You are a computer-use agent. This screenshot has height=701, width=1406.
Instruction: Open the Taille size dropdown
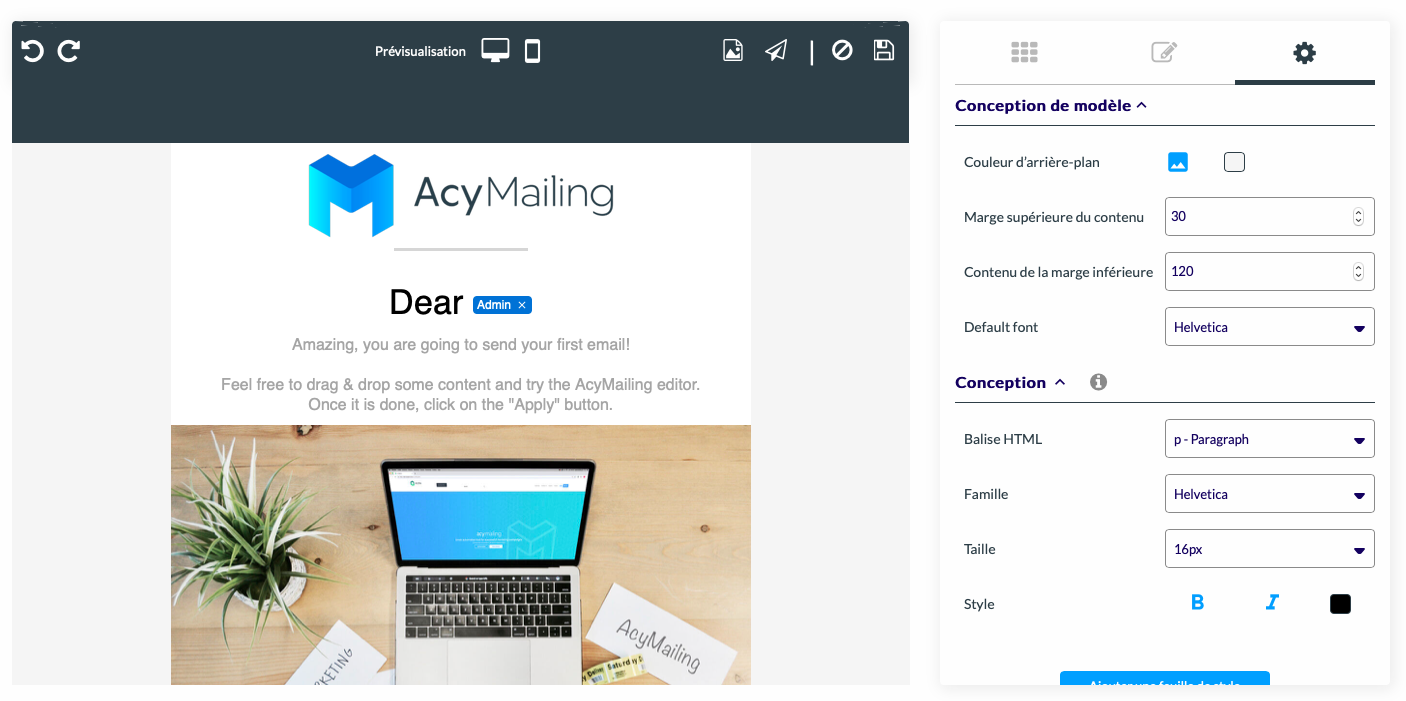(1270, 549)
